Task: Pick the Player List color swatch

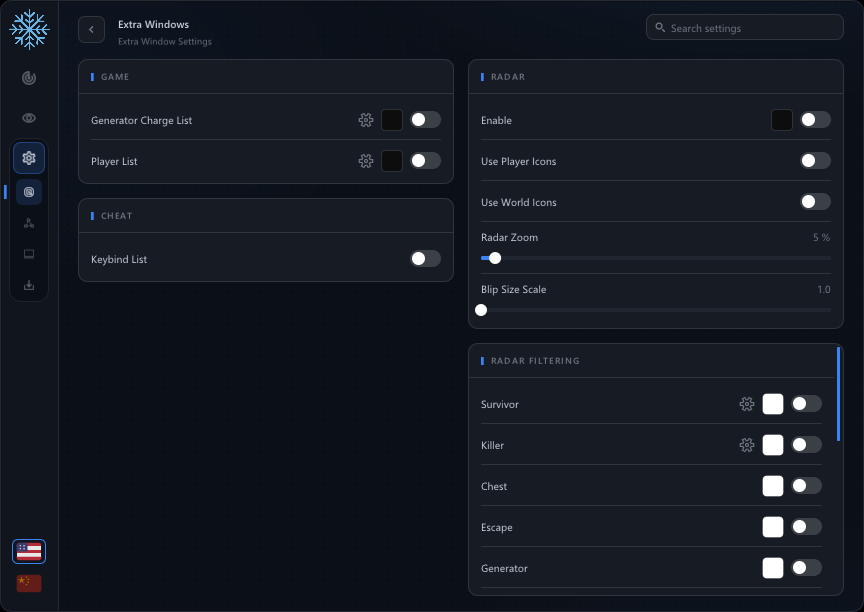Action: click(392, 161)
